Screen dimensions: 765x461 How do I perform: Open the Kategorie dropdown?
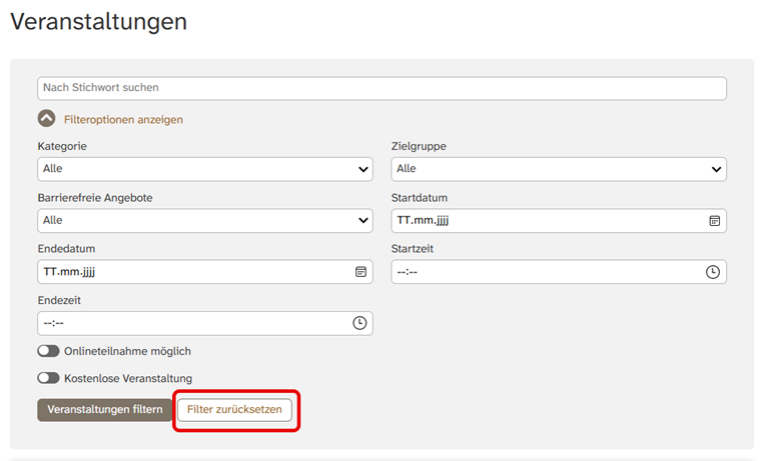tap(205, 169)
